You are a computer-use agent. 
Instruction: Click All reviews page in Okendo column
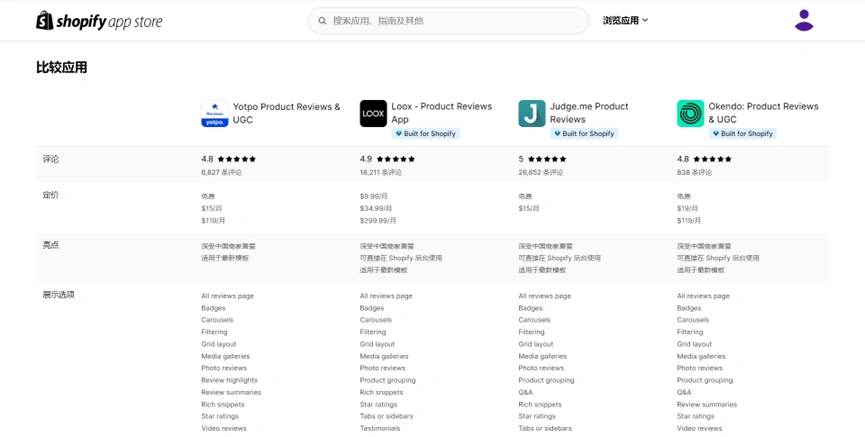[x=703, y=296]
